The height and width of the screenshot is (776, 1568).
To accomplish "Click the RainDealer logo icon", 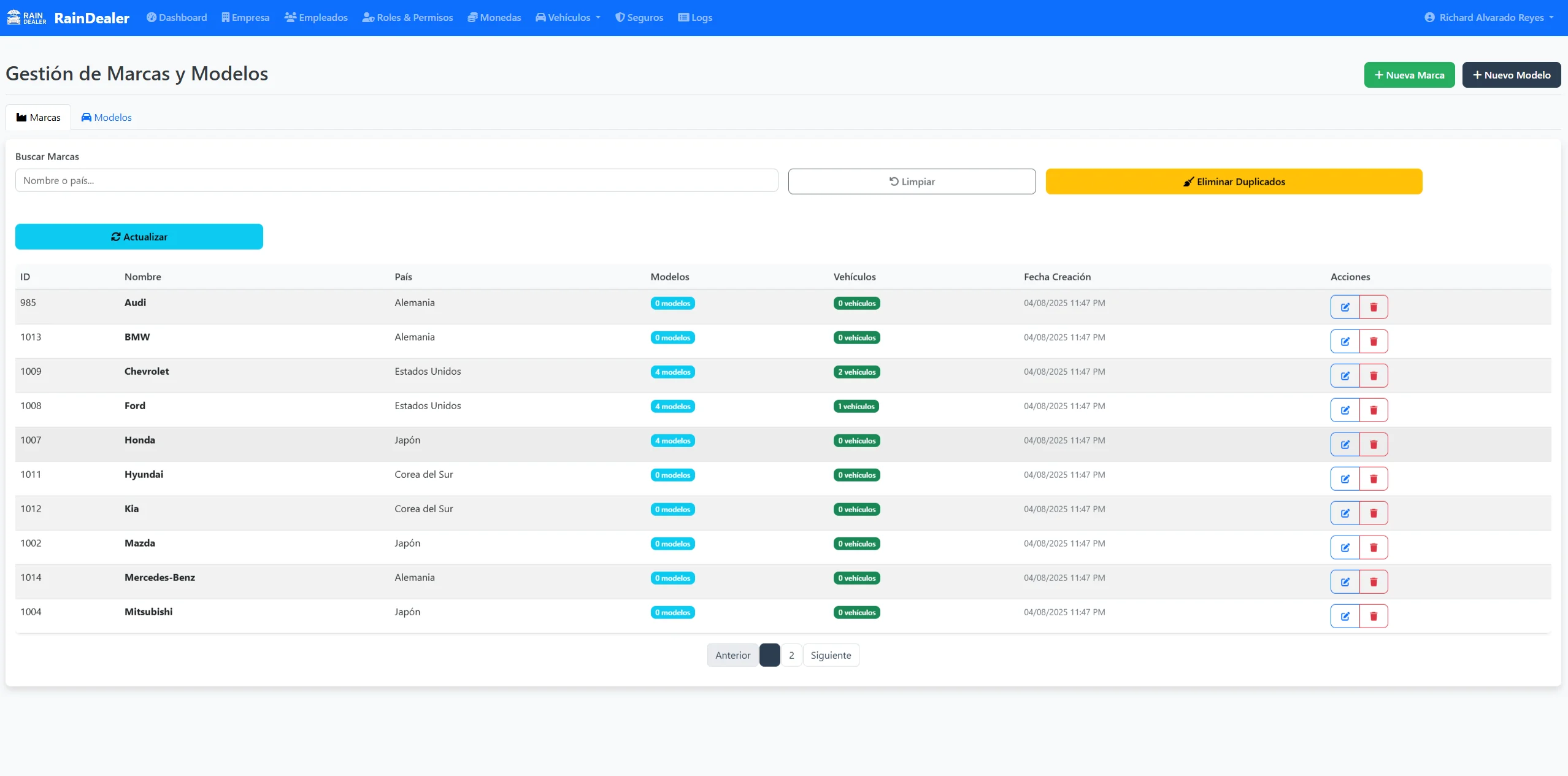I will 26,18.
